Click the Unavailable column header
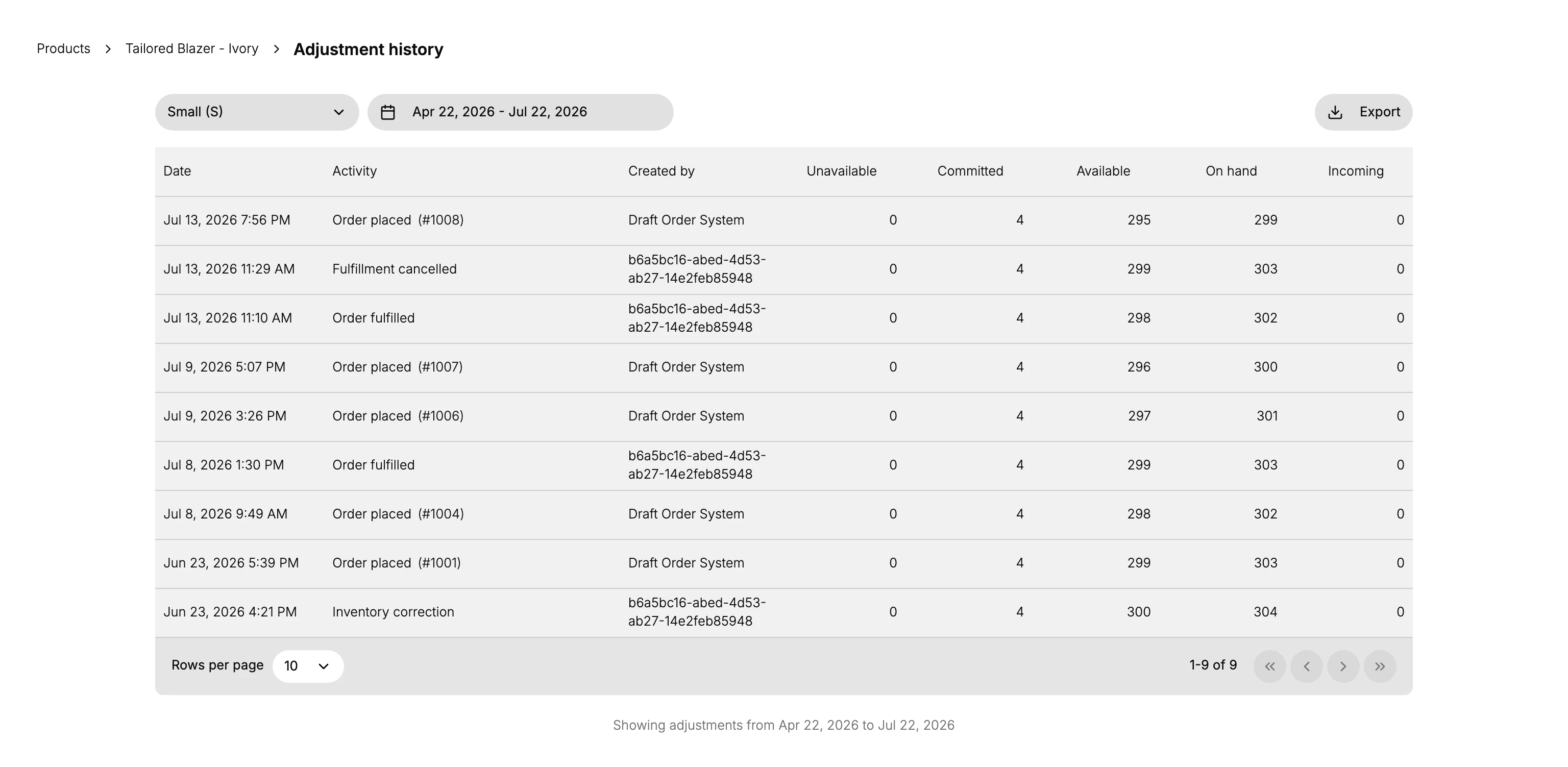The width and height of the screenshot is (1568, 767). [841, 171]
